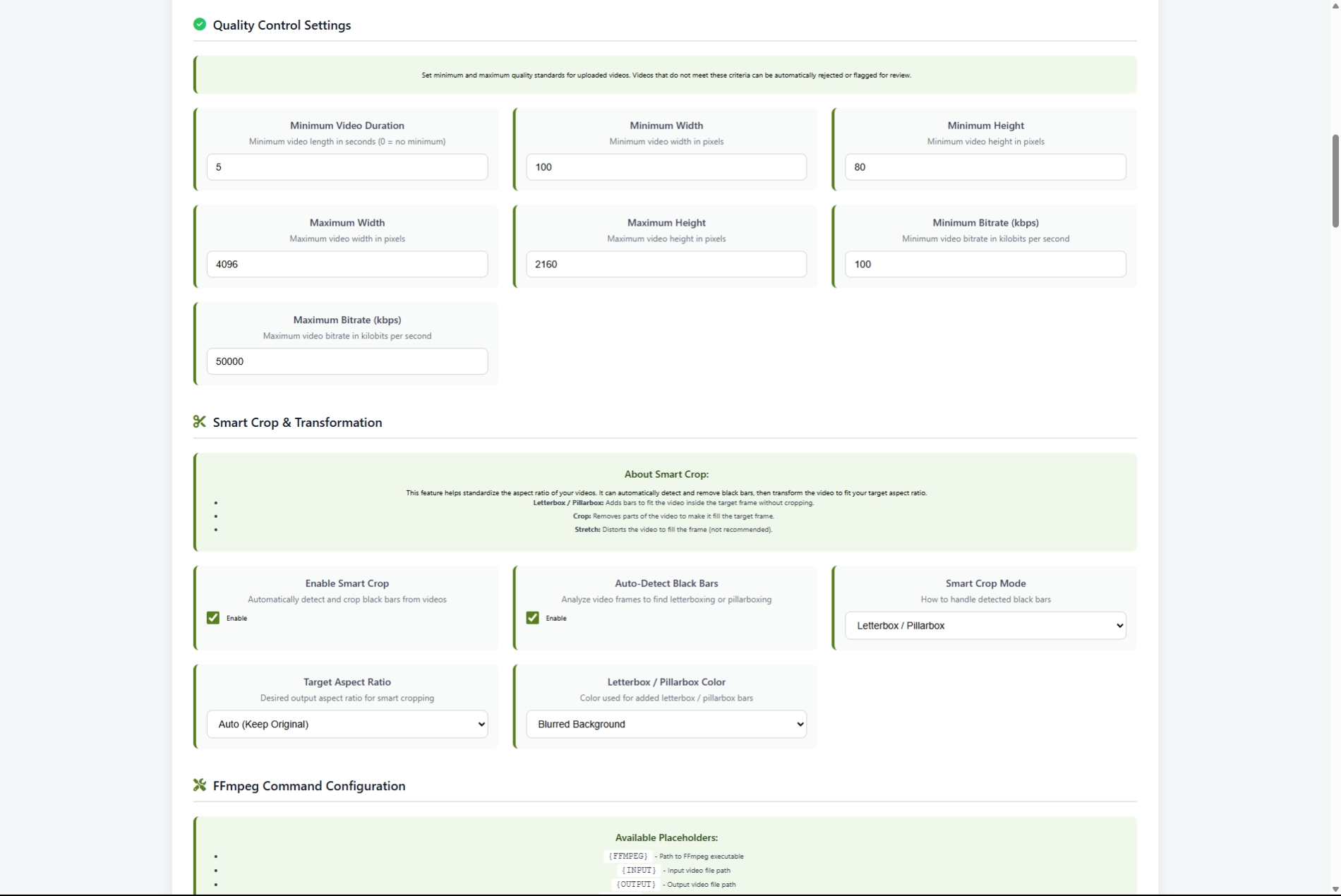The image size is (1341, 896).
Task: Open the Smart Crop Mode dropdown
Action: pyautogui.click(x=985, y=626)
